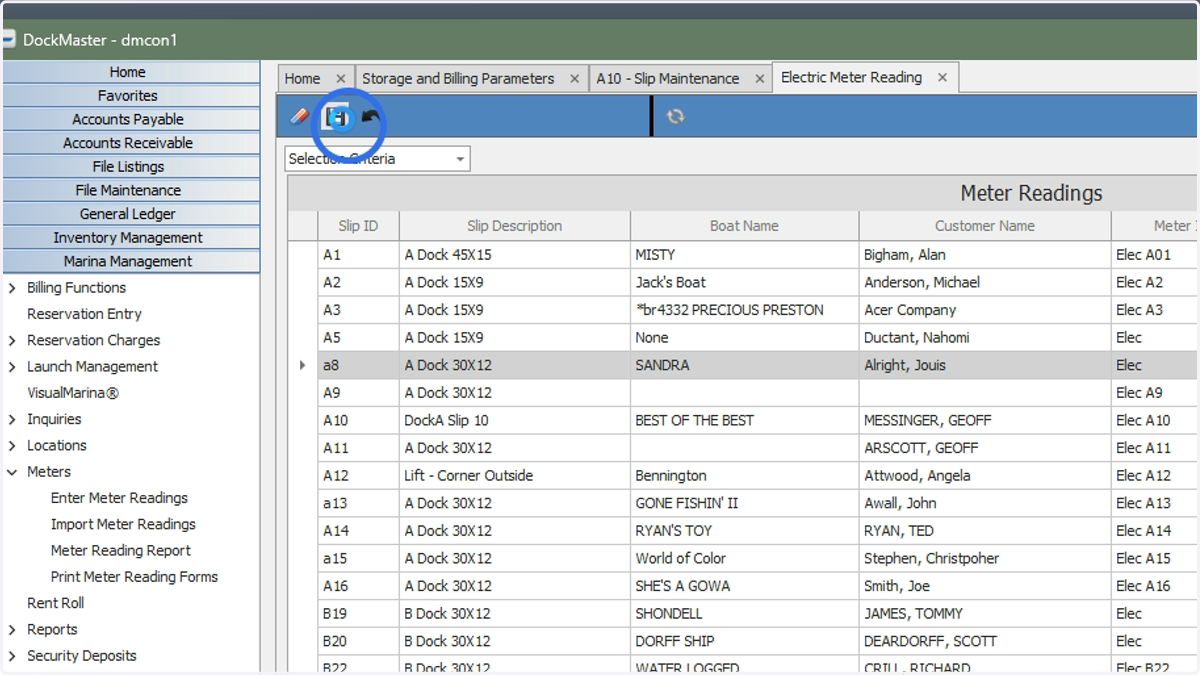This screenshot has height=675, width=1200.
Task: Open Print Meter Reading Forms
Action: [x=134, y=577]
